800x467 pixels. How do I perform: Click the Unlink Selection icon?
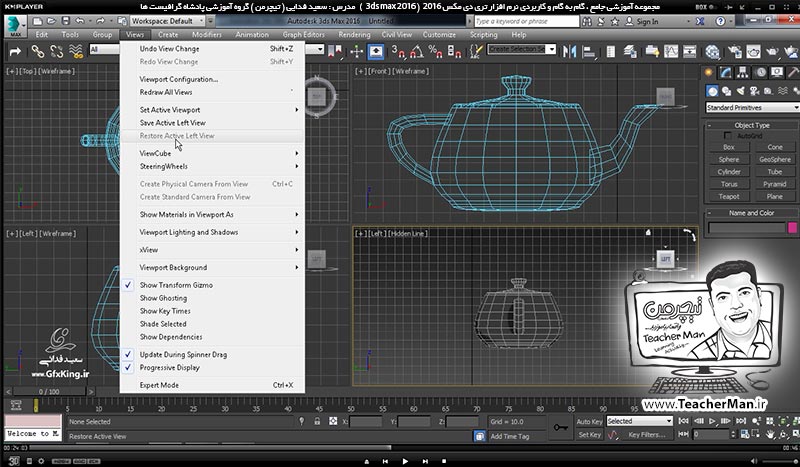(x=57, y=51)
